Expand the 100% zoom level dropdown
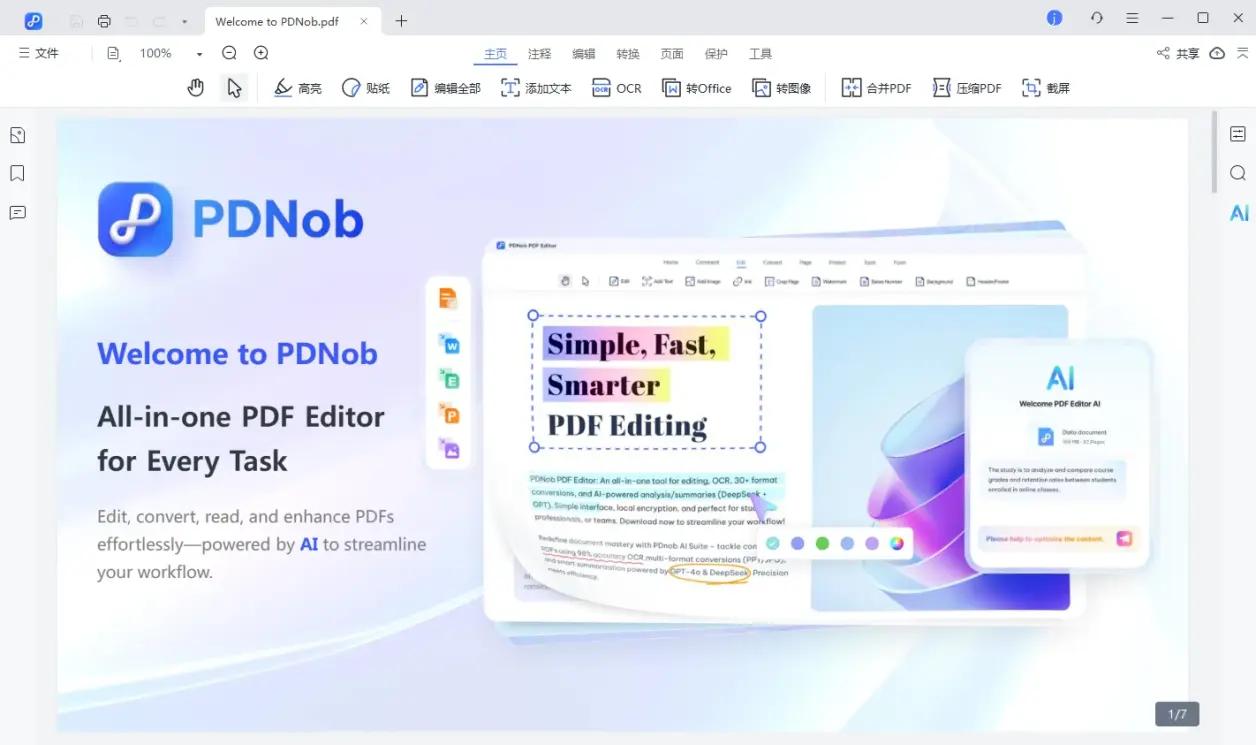Screen dimensions: 1256x745 tap(199, 54)
